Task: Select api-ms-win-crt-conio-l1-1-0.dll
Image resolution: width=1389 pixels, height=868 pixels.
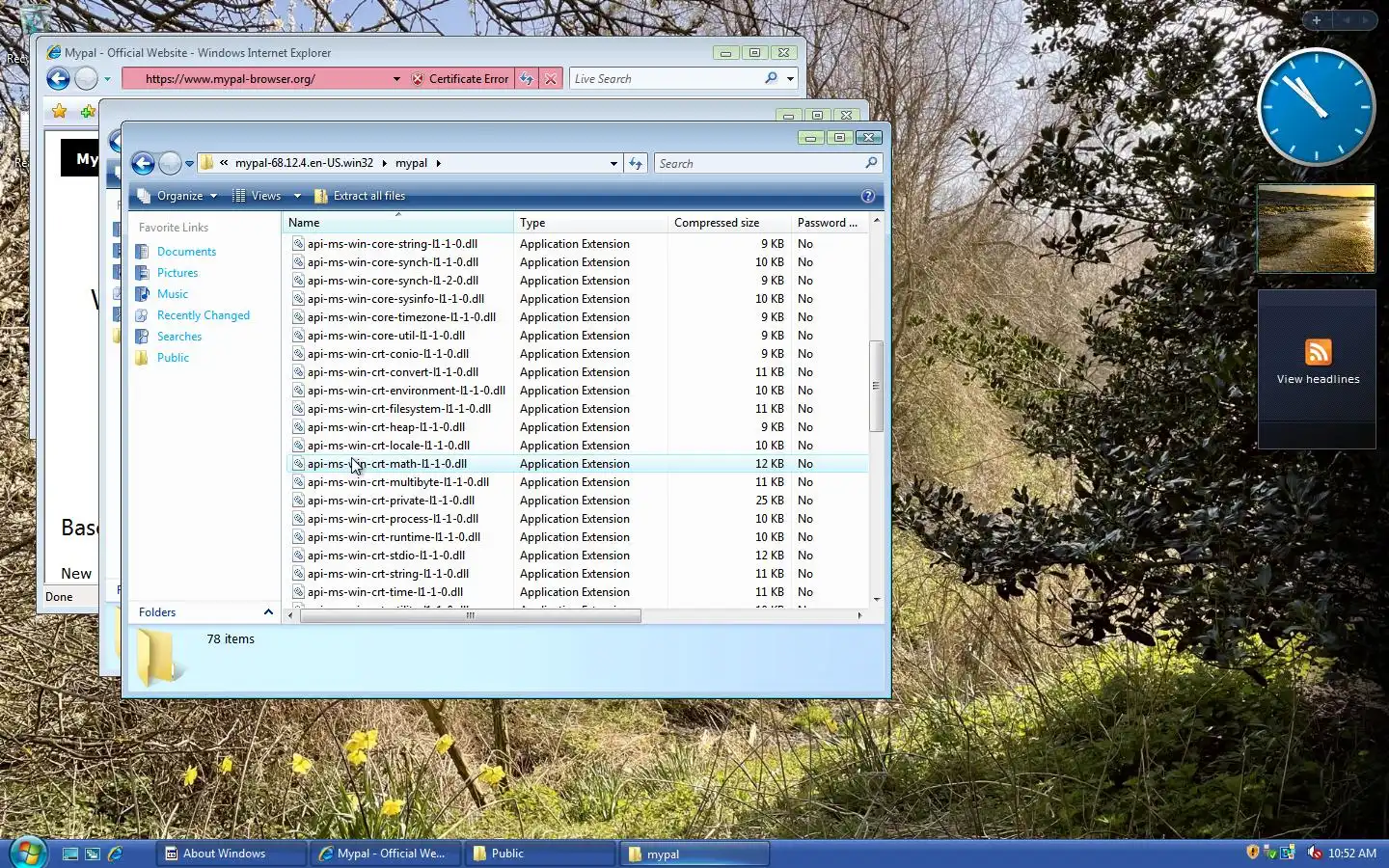Action: coord(388,354)
